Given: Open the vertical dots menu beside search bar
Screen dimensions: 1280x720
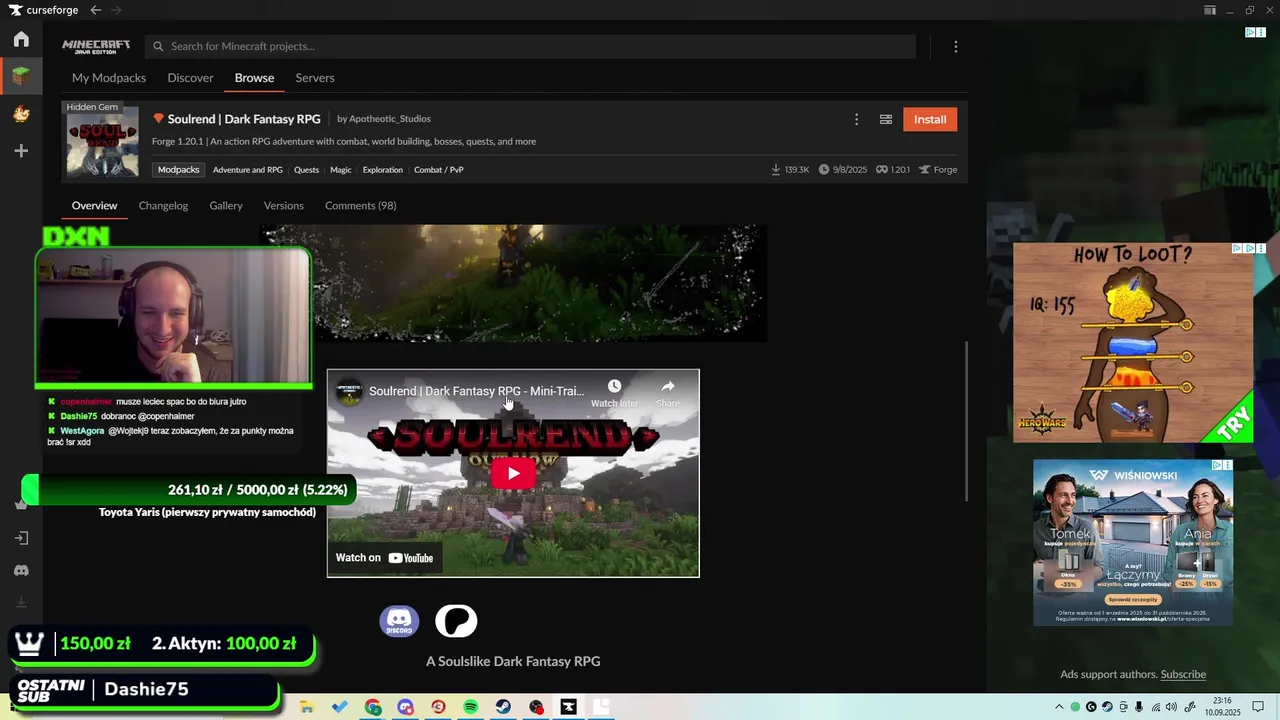Looking at the screenshot, I should (x=956, y=47).
